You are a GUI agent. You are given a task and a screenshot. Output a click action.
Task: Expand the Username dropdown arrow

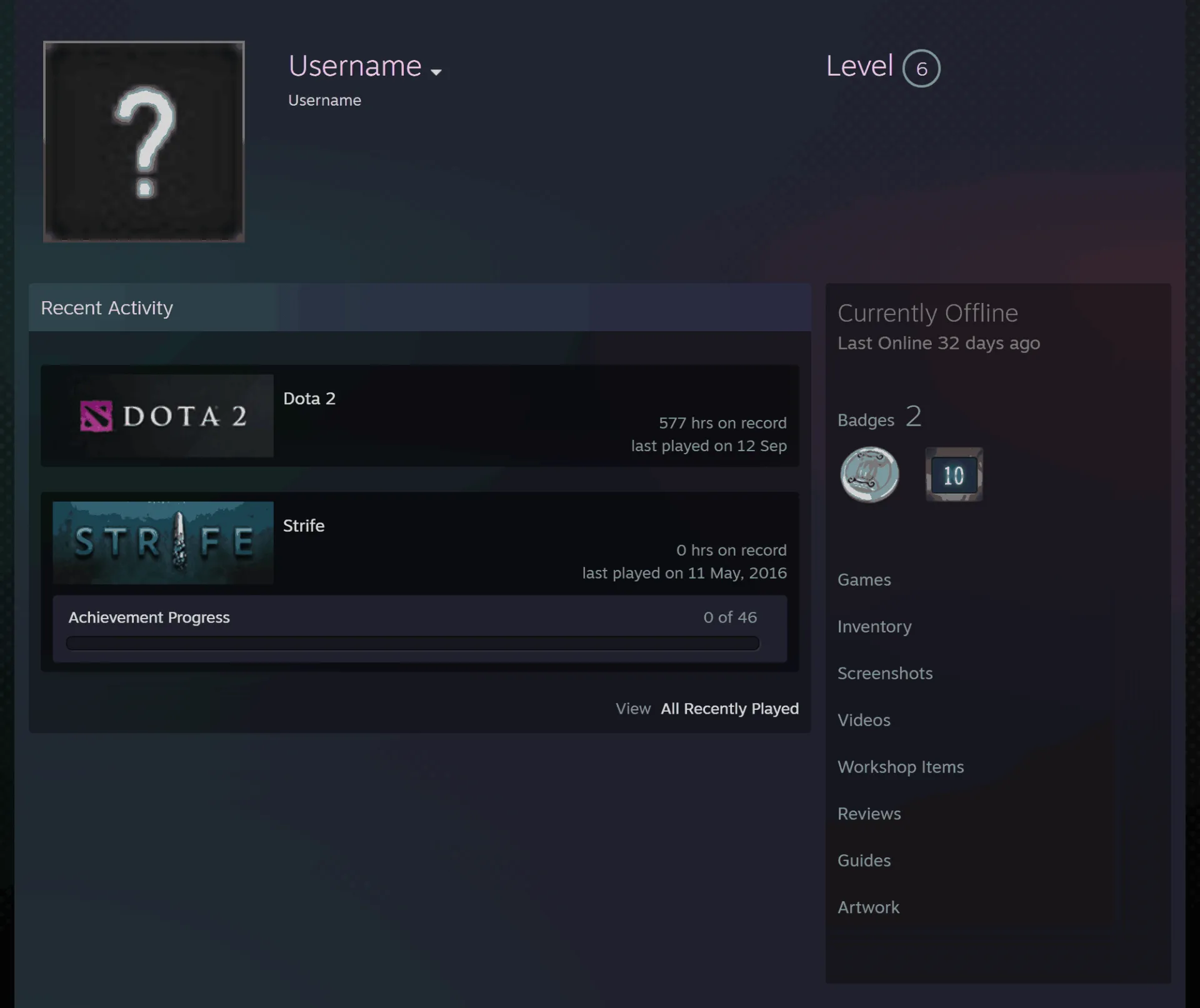click(x=436, y=72)
